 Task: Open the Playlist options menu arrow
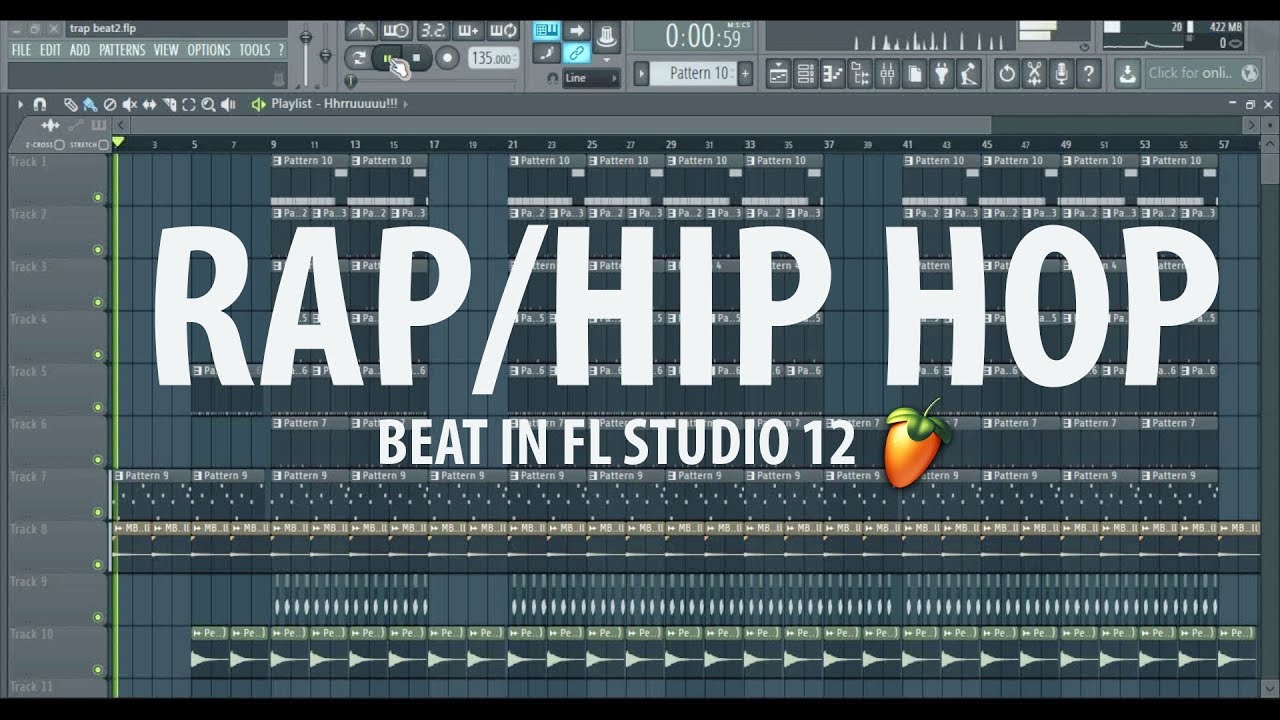[21, 104]
